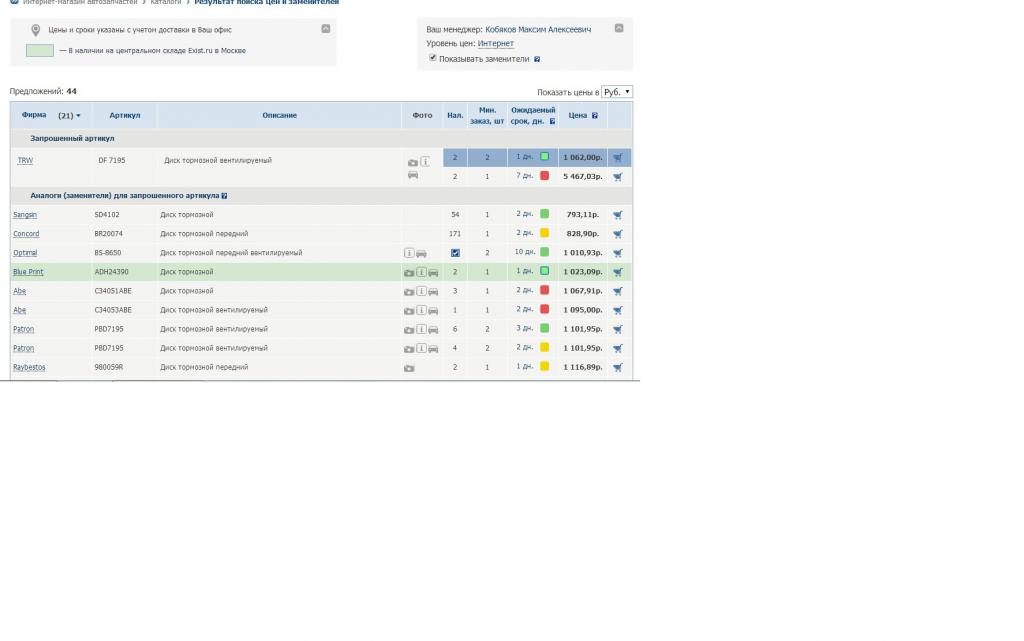The image size is (1024, 641).
Task: Add Abe C34051ABE to the cart
Action: (618, 291)
